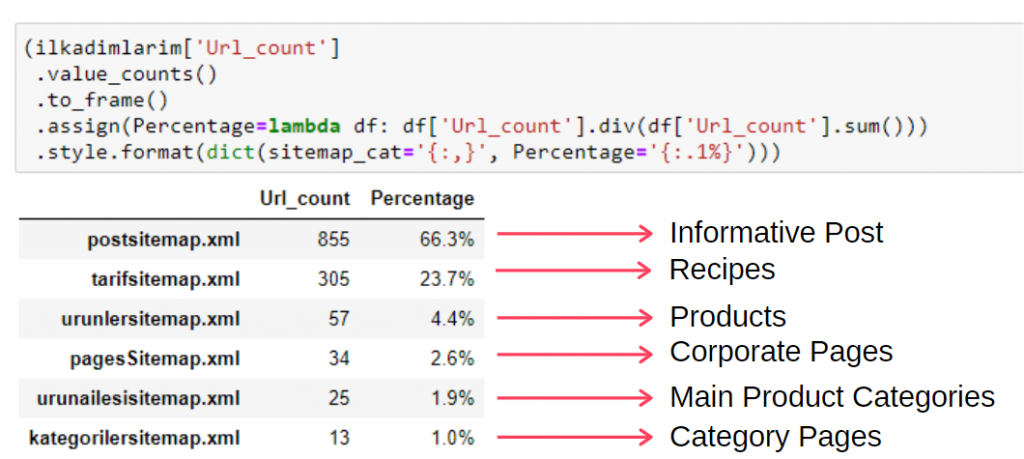The width and height of the screenshot is (1024, 459).
Task: Click the Corporate Pages annotation label
Action: pyautogui.click(x=781, y=353)
